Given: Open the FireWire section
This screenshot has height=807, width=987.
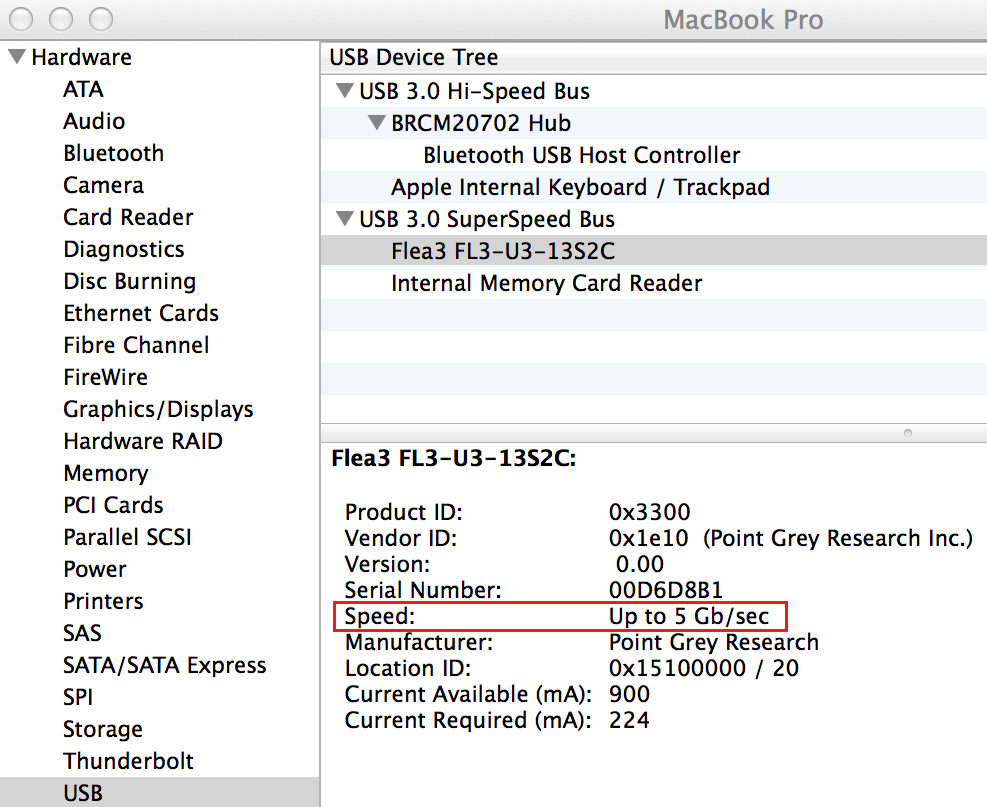Looking at the screenshot, I should (x=105, y=377).
